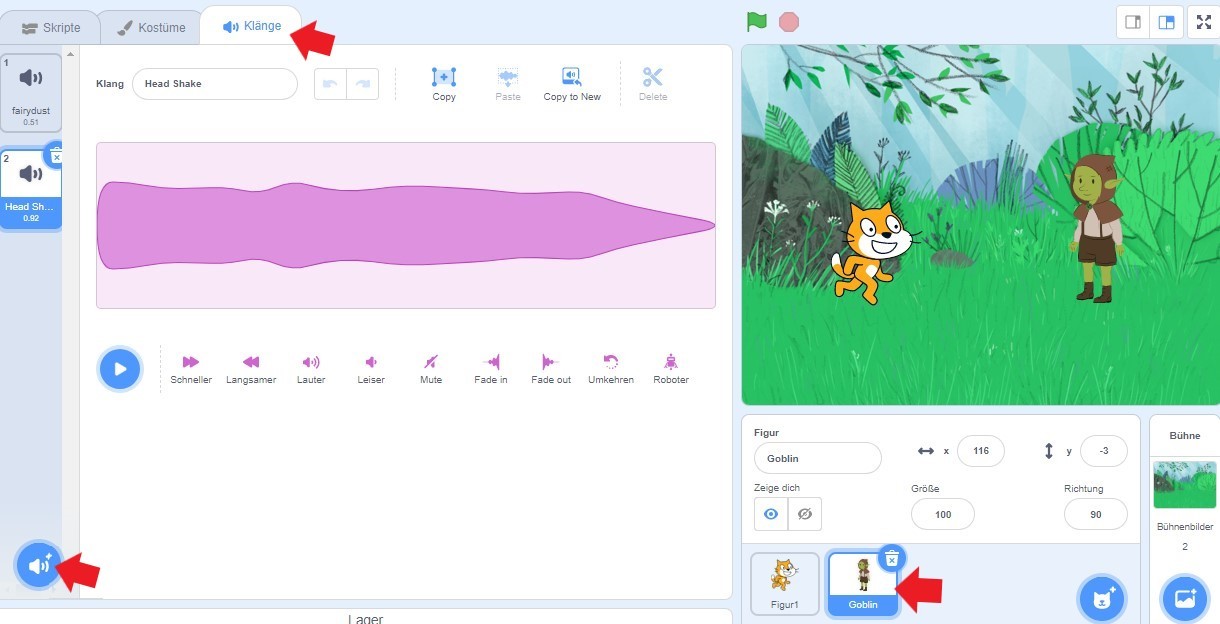Click the Copy sound tool
1220x624 pixels.
(444, 84)
